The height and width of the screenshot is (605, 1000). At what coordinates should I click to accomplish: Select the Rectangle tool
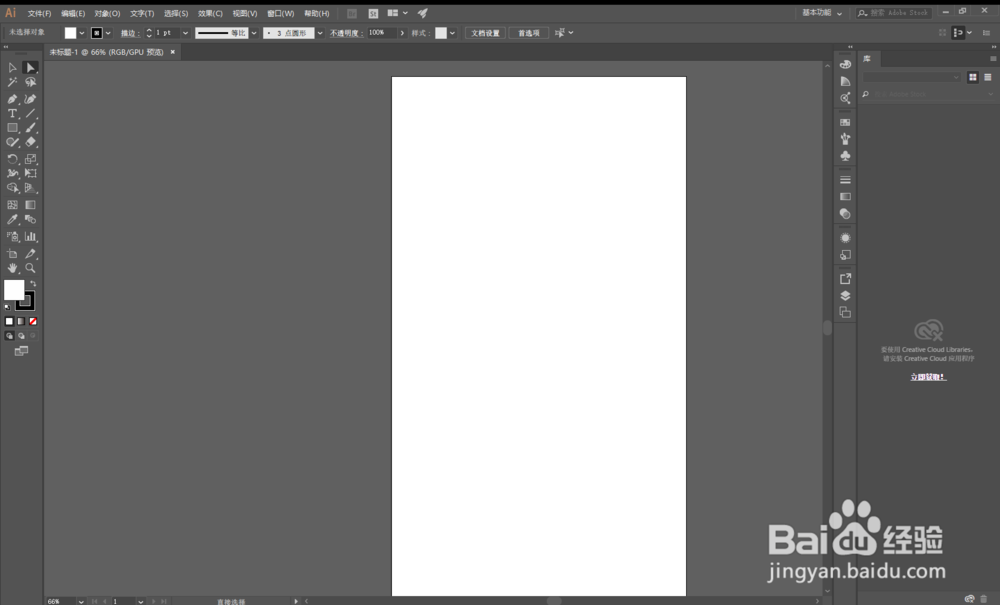(x=12, y=128)
